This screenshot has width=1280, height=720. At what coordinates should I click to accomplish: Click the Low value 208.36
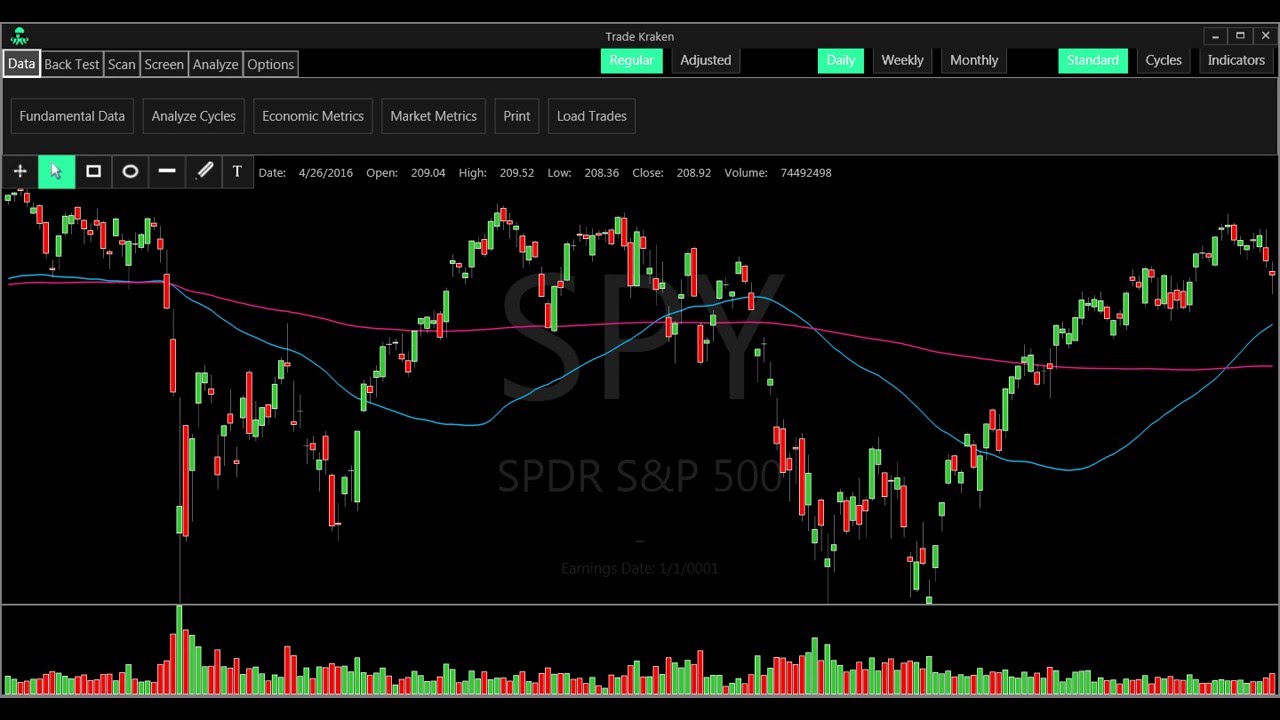pyautogui.click(x=602, y=173)
